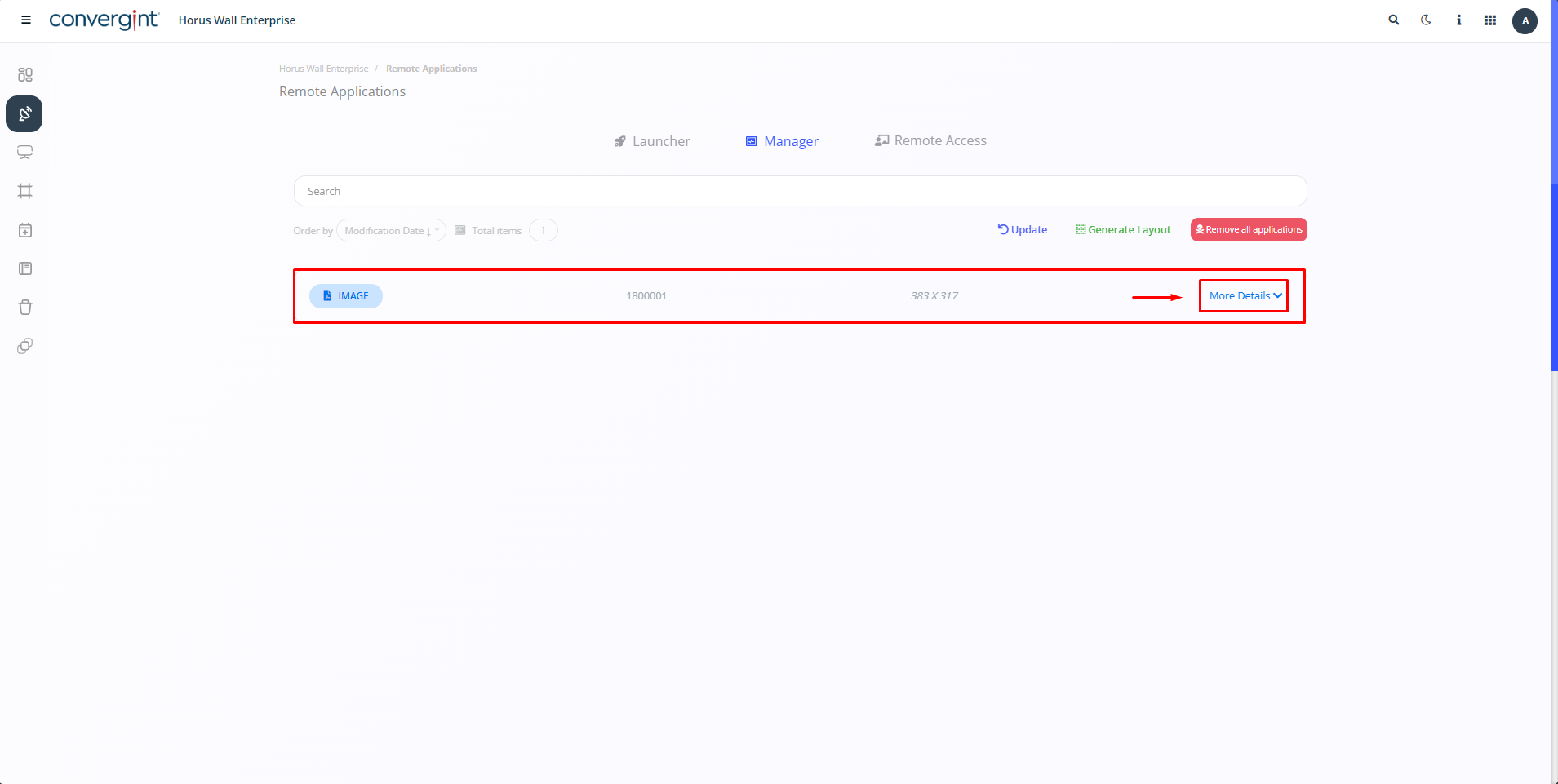
Task: Switch to the Remote Access tab
Action: [930, 141]
